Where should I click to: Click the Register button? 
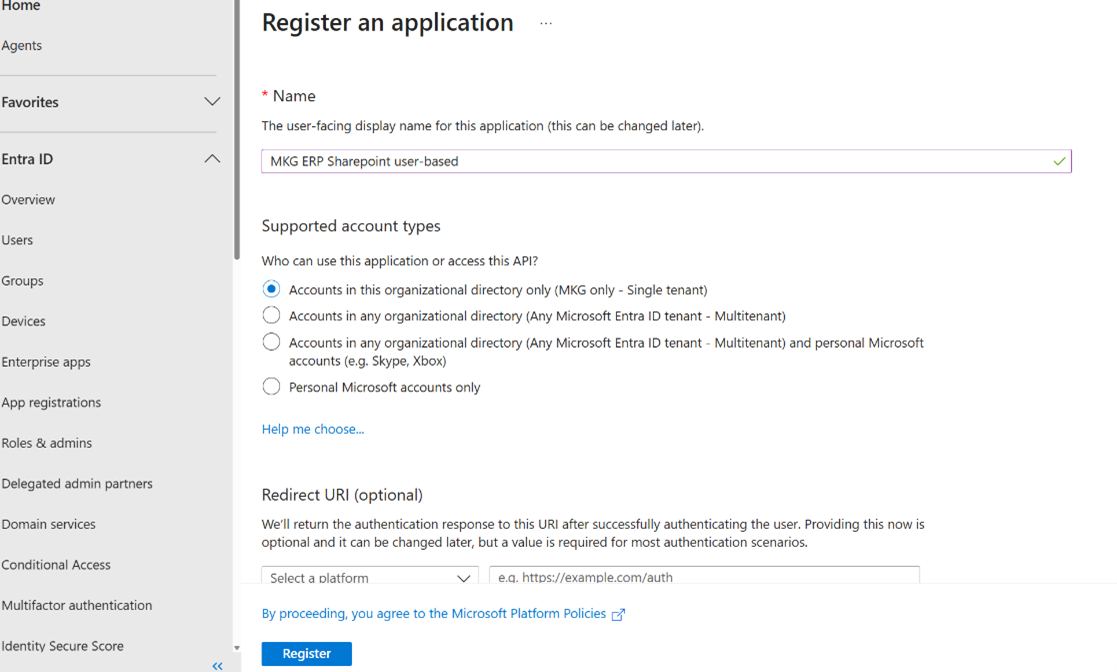pyautogui.click(x=306, y=653)
